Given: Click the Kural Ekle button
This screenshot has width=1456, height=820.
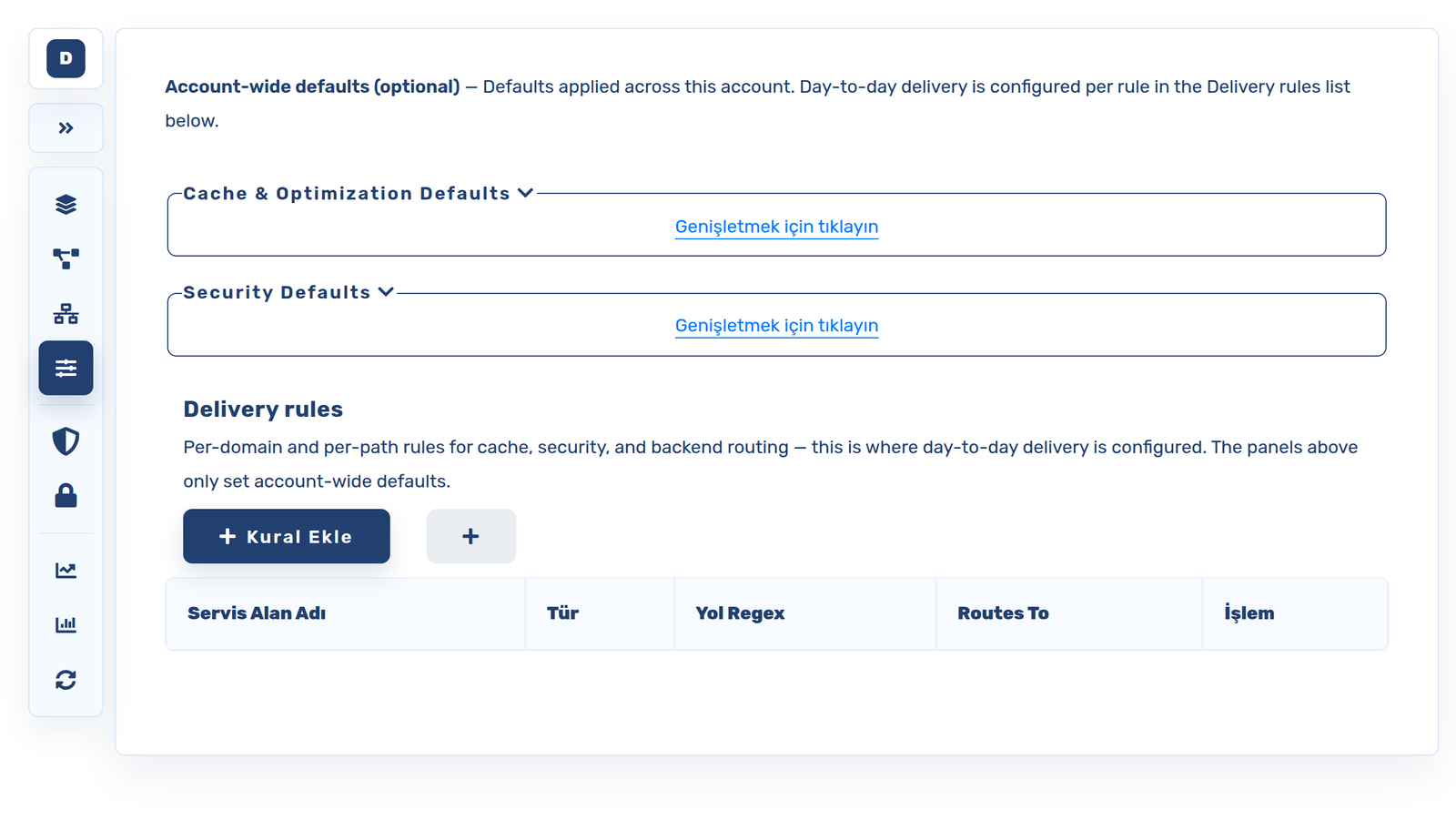Looking at the screenshot, I should tap(287, 536).
